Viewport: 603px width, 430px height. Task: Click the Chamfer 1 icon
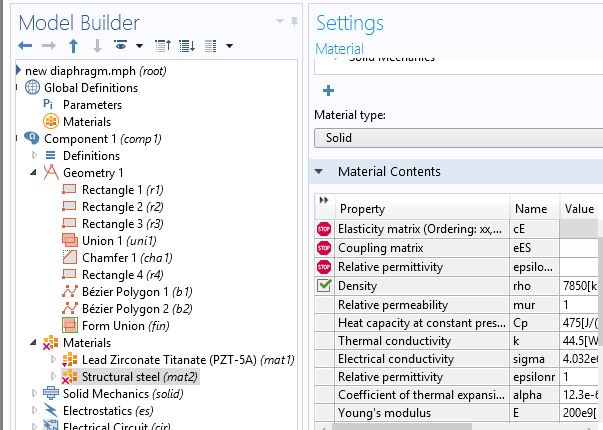(x=69, y=258)
